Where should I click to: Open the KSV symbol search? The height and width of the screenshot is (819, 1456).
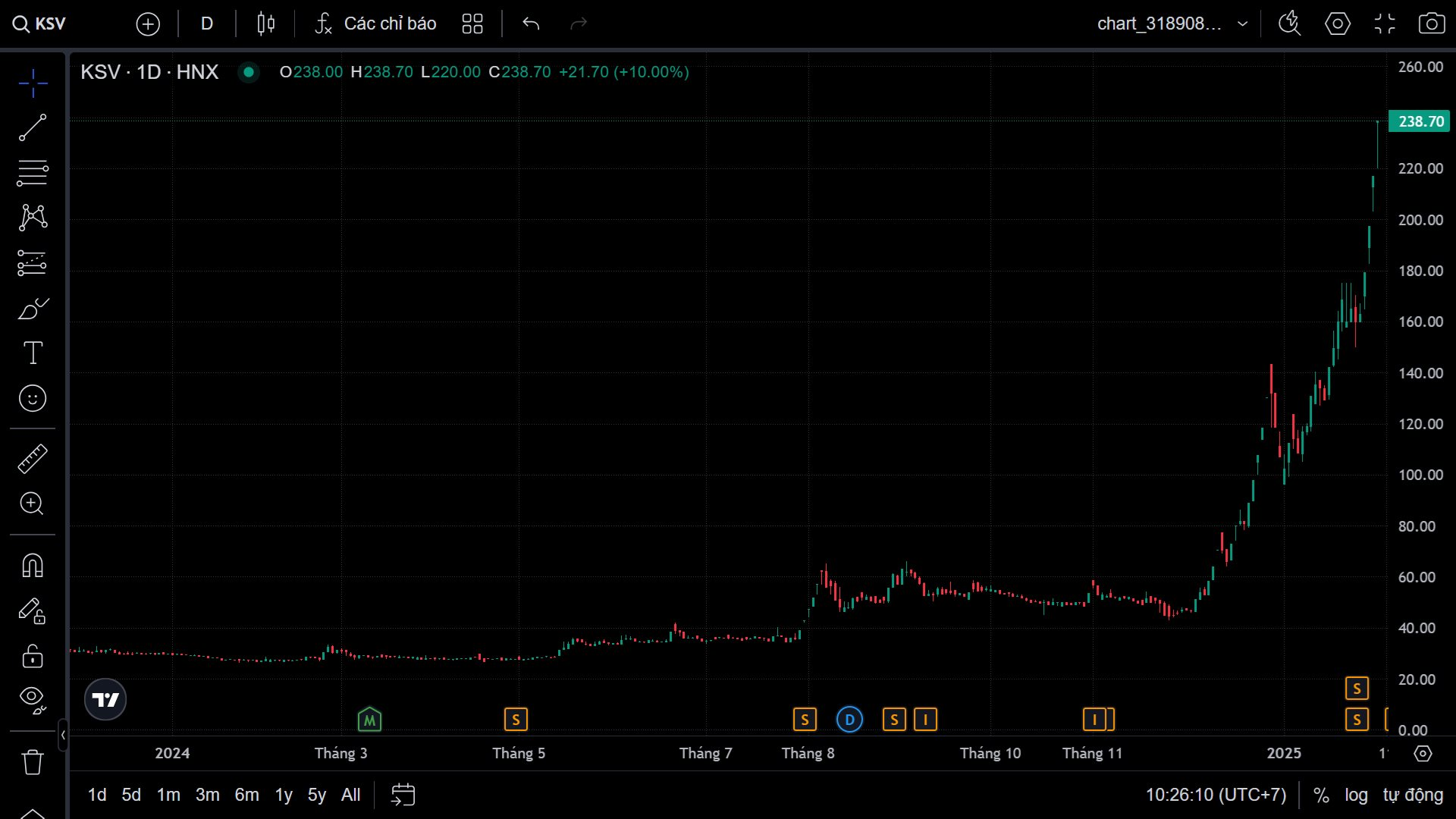click(x=39, y=24)
